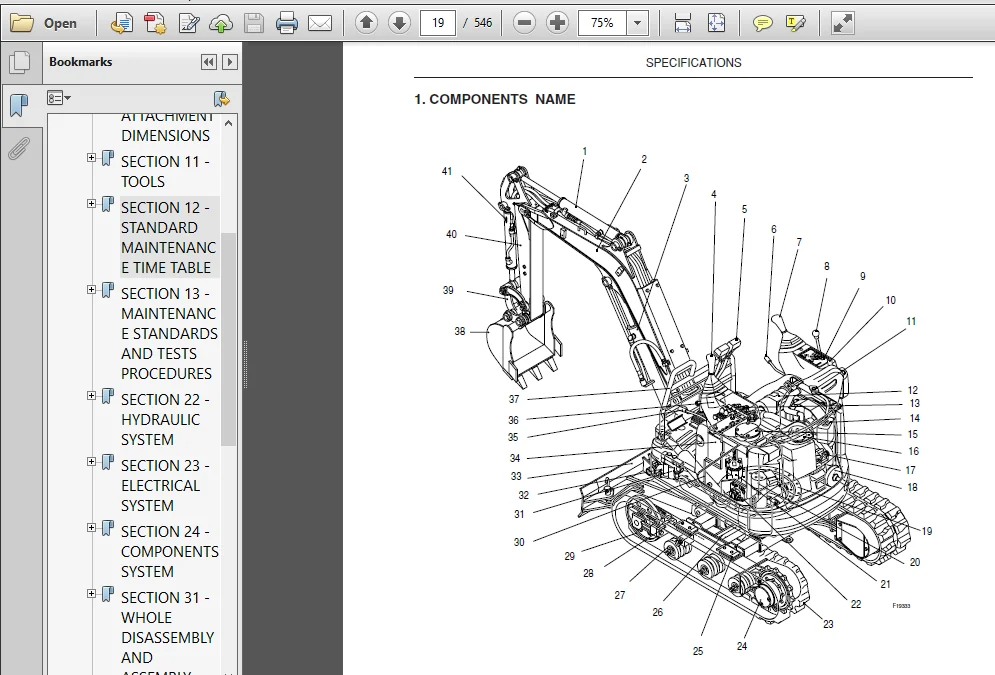Zoom in with plus button

(x=557, y=23)
